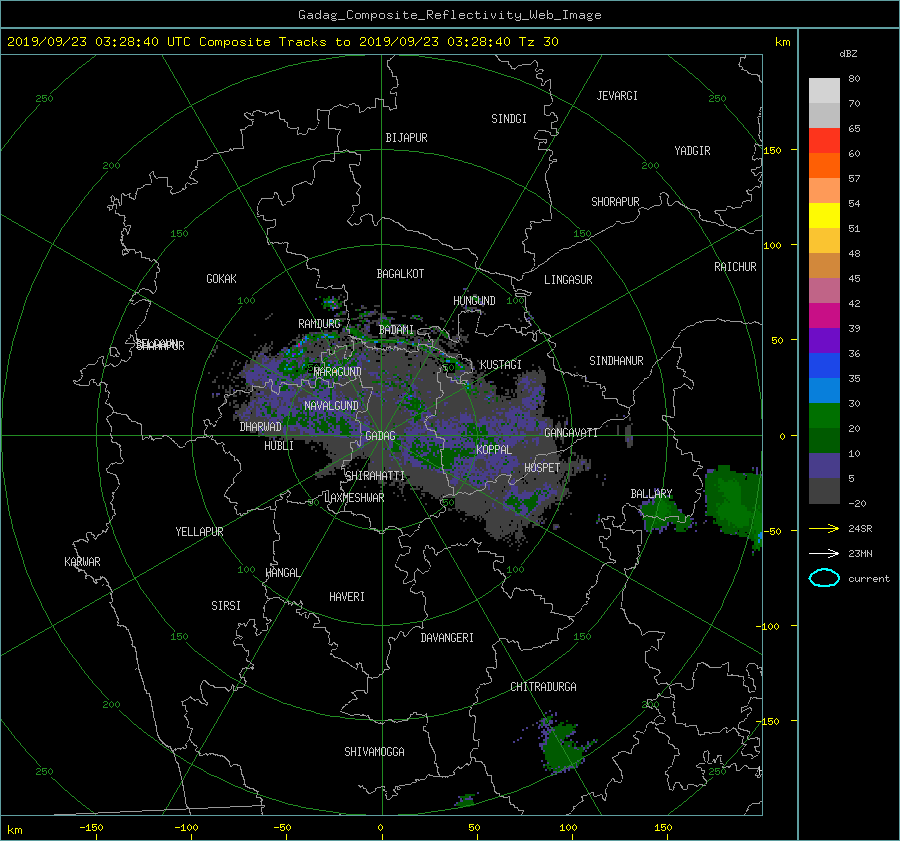
Task: Select the DHARWAD city label
Action: click(260, 427)
